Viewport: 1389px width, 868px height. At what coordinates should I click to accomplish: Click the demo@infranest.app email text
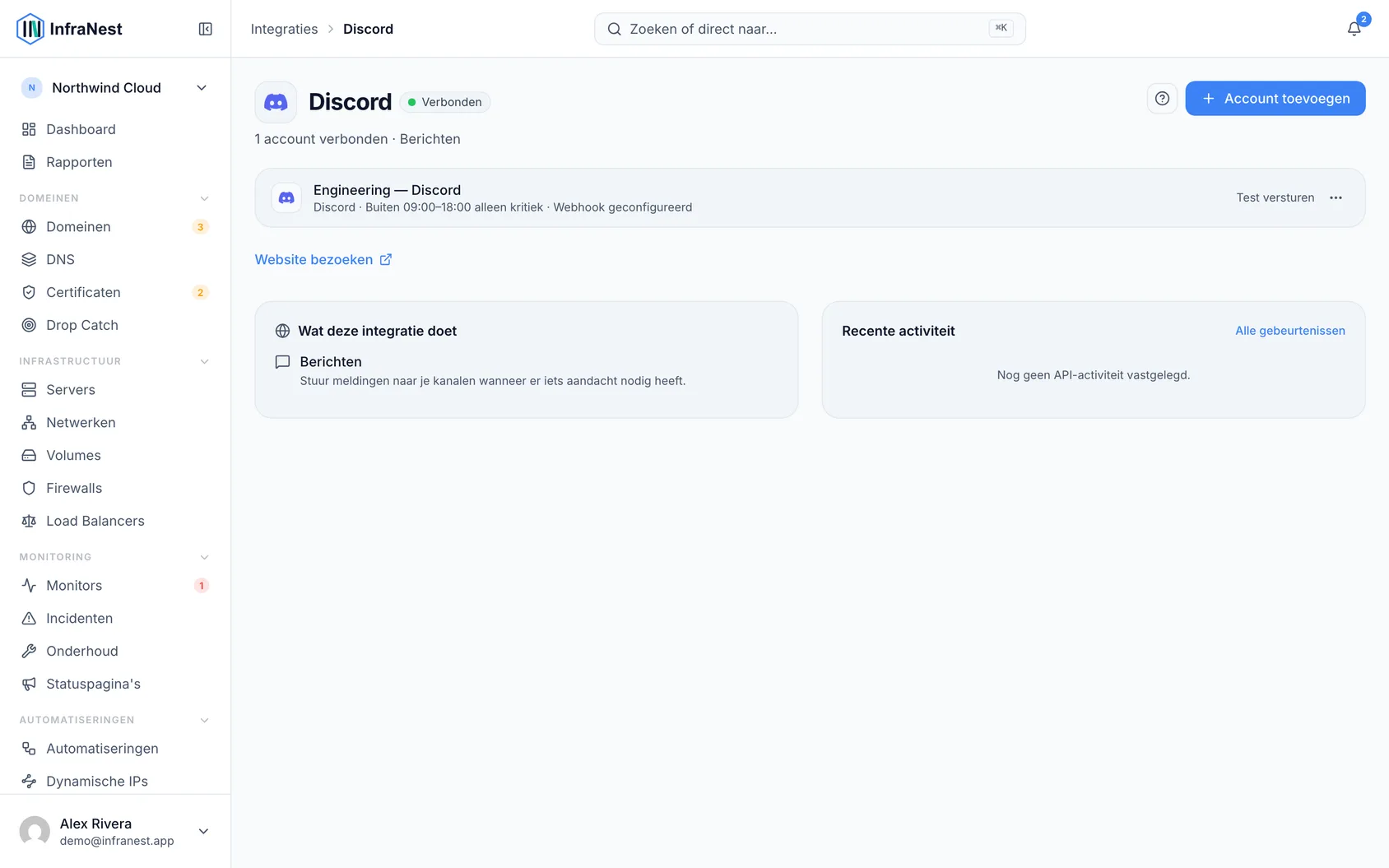point(117,841)
